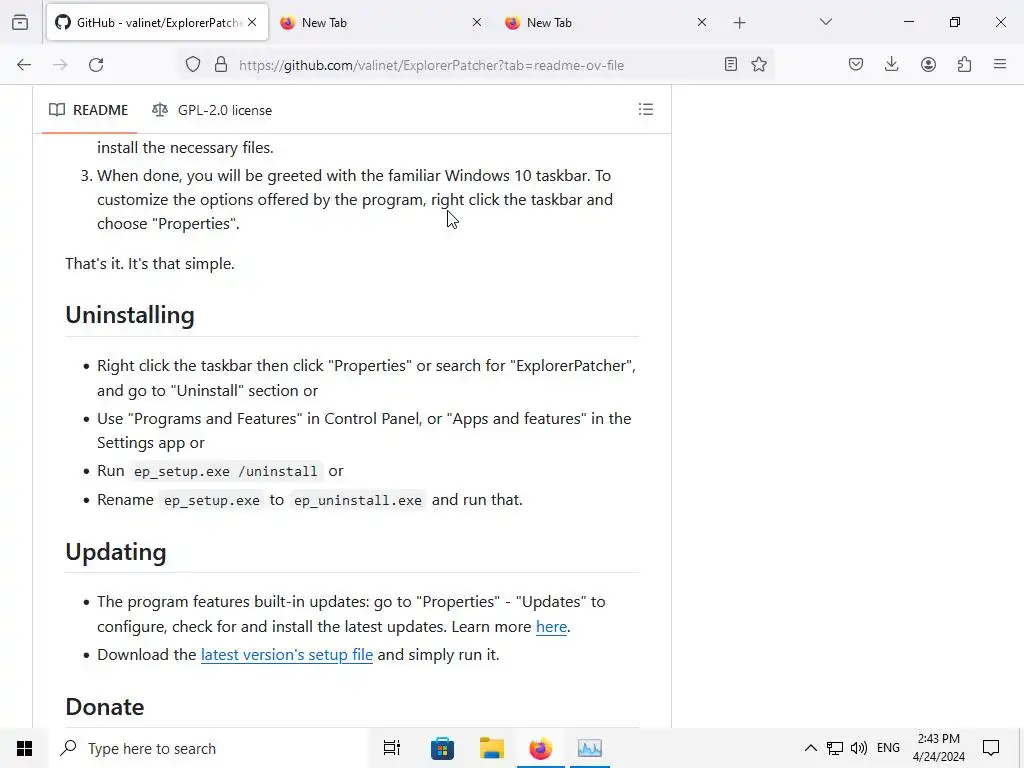1024x768 pixels.
Task: Toggle reader view icon in address bar
Action: (x=731, y=64)
